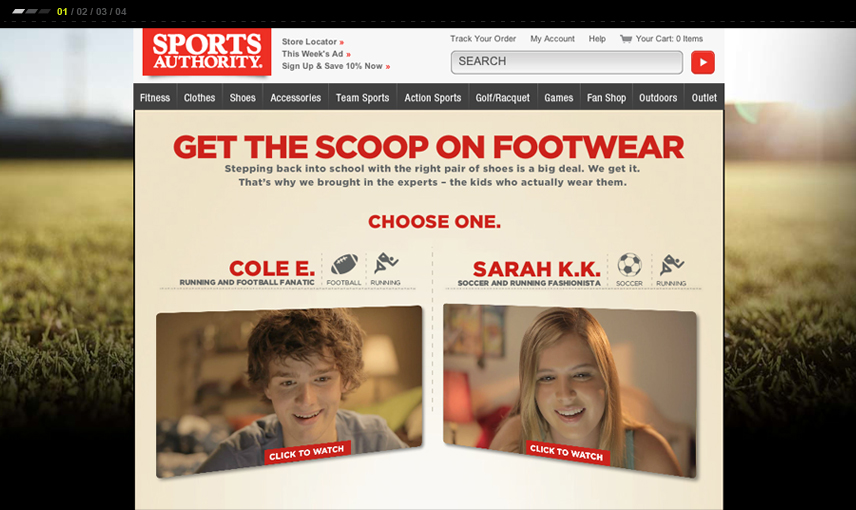856x510 pixels.
Task: Click Sign Up & Save 10% Now
Action: (x=336, y=66)
